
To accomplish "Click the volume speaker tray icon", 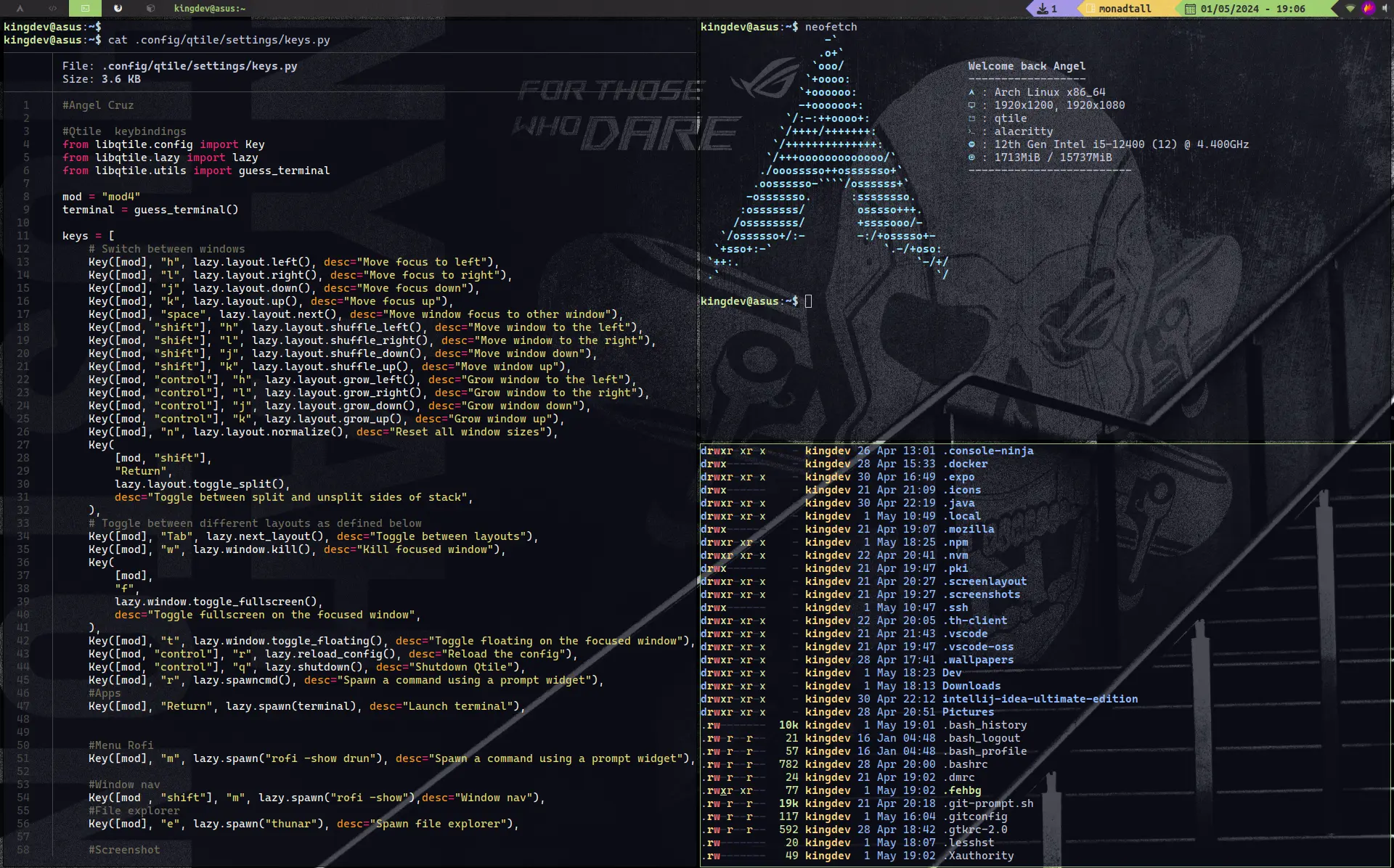I will pyautogui.click(x=1385, y=9).
